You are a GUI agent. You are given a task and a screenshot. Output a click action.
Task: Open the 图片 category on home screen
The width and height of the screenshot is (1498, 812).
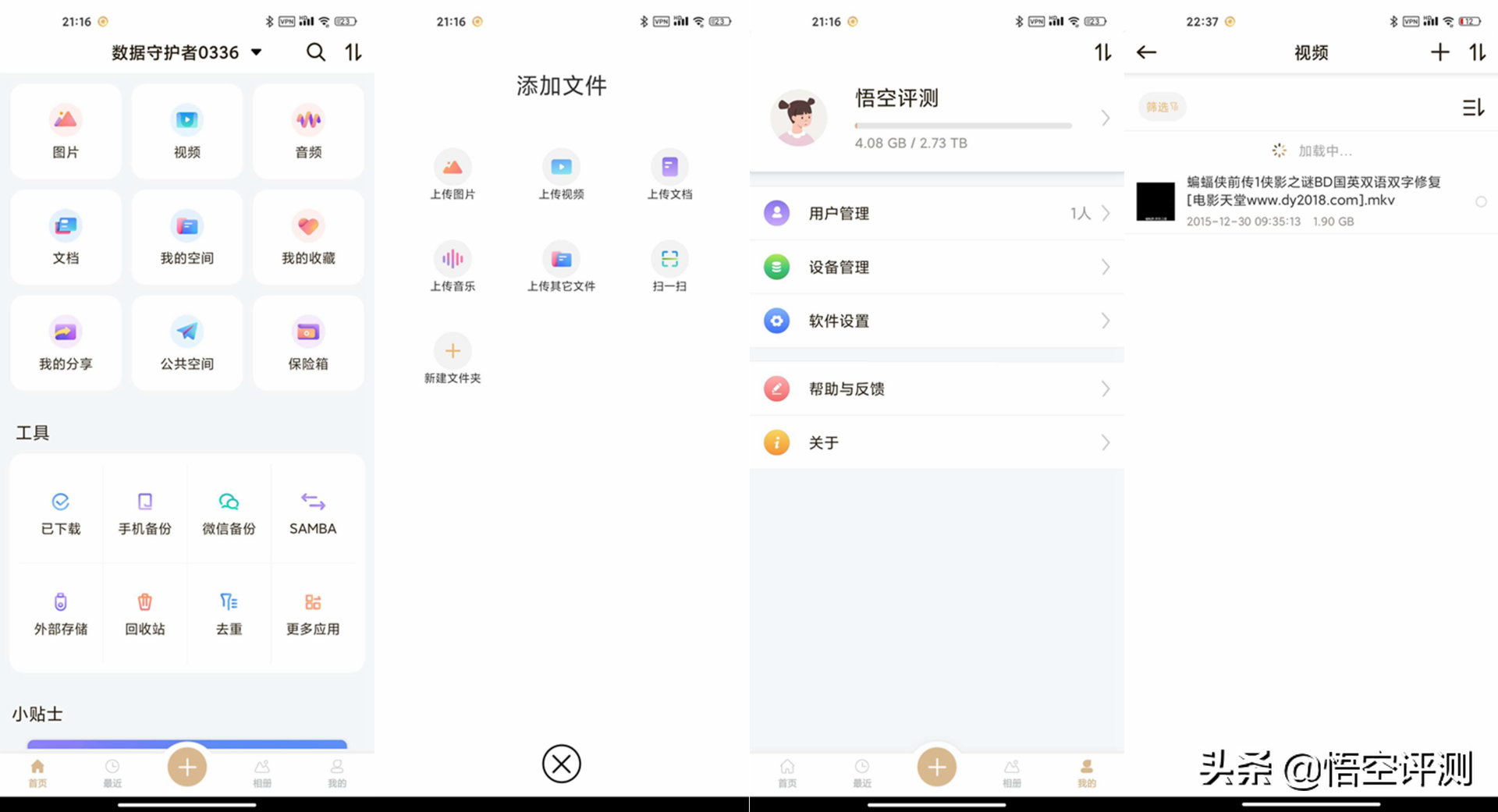pos(66,131)
